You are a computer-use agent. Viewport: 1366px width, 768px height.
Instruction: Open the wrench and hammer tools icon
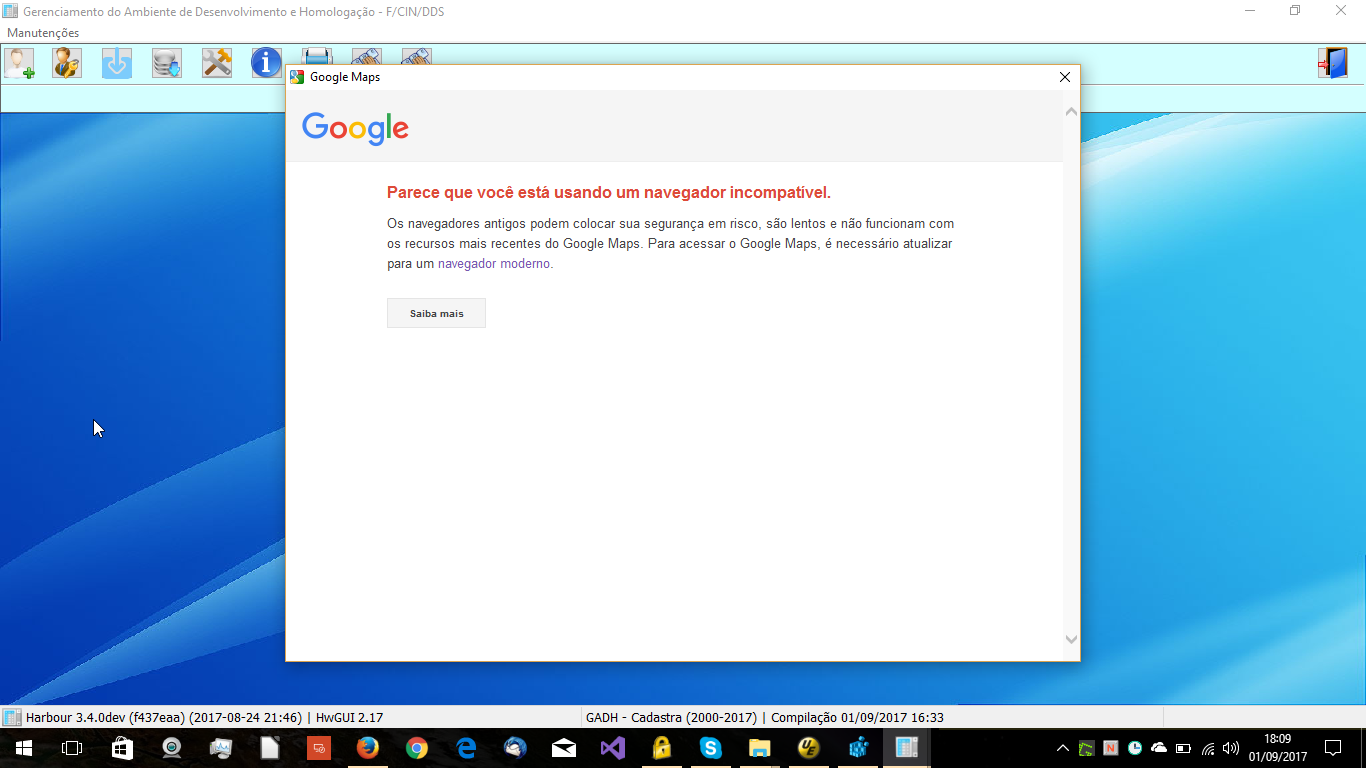pos(217,63)
